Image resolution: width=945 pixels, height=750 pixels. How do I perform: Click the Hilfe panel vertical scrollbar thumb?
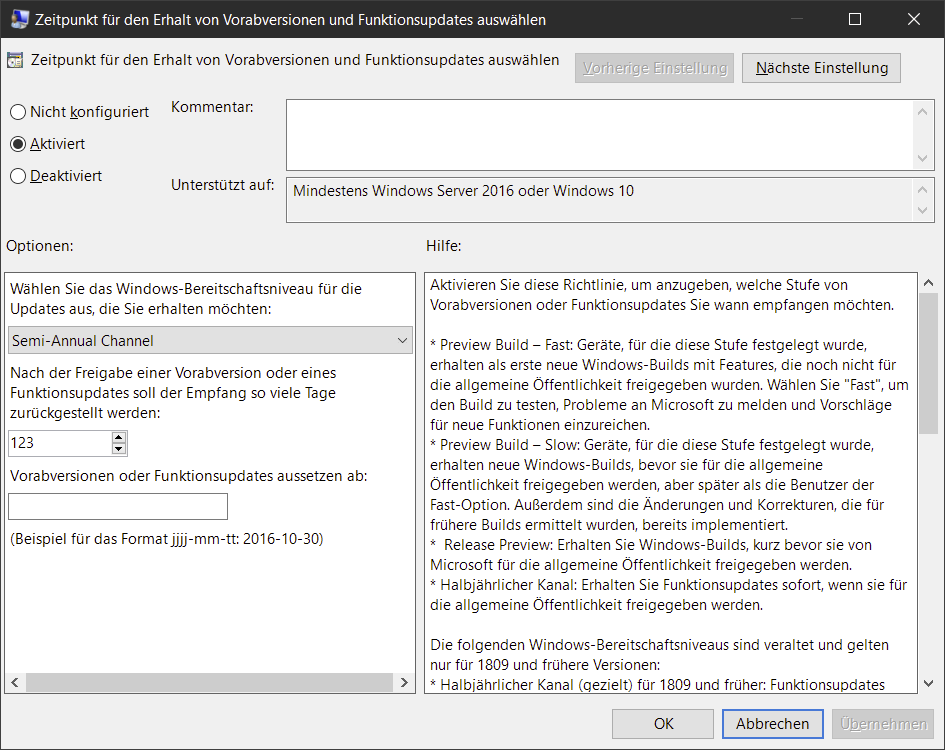point(928,363)
